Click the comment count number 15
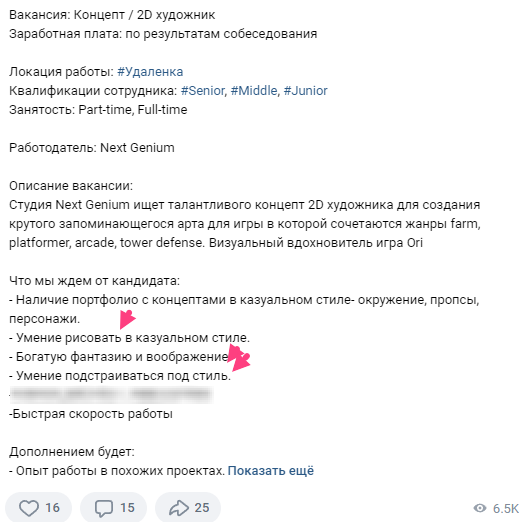Image resolution: width=532 pixels, height=522 pixels. tap(127, 508)
